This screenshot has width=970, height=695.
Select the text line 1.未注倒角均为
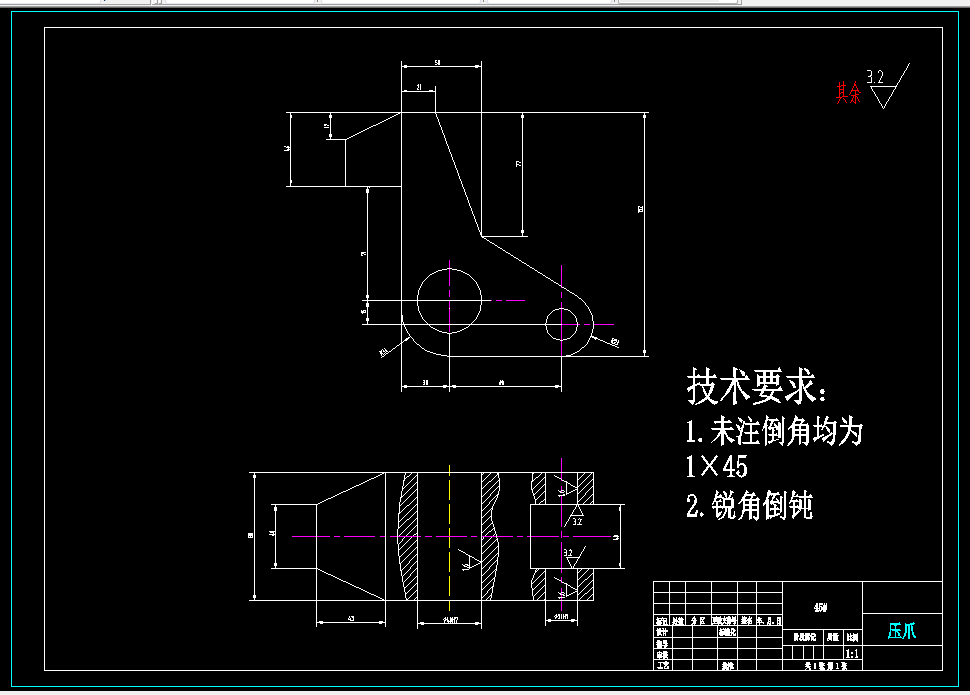click(x=774, y=431)
